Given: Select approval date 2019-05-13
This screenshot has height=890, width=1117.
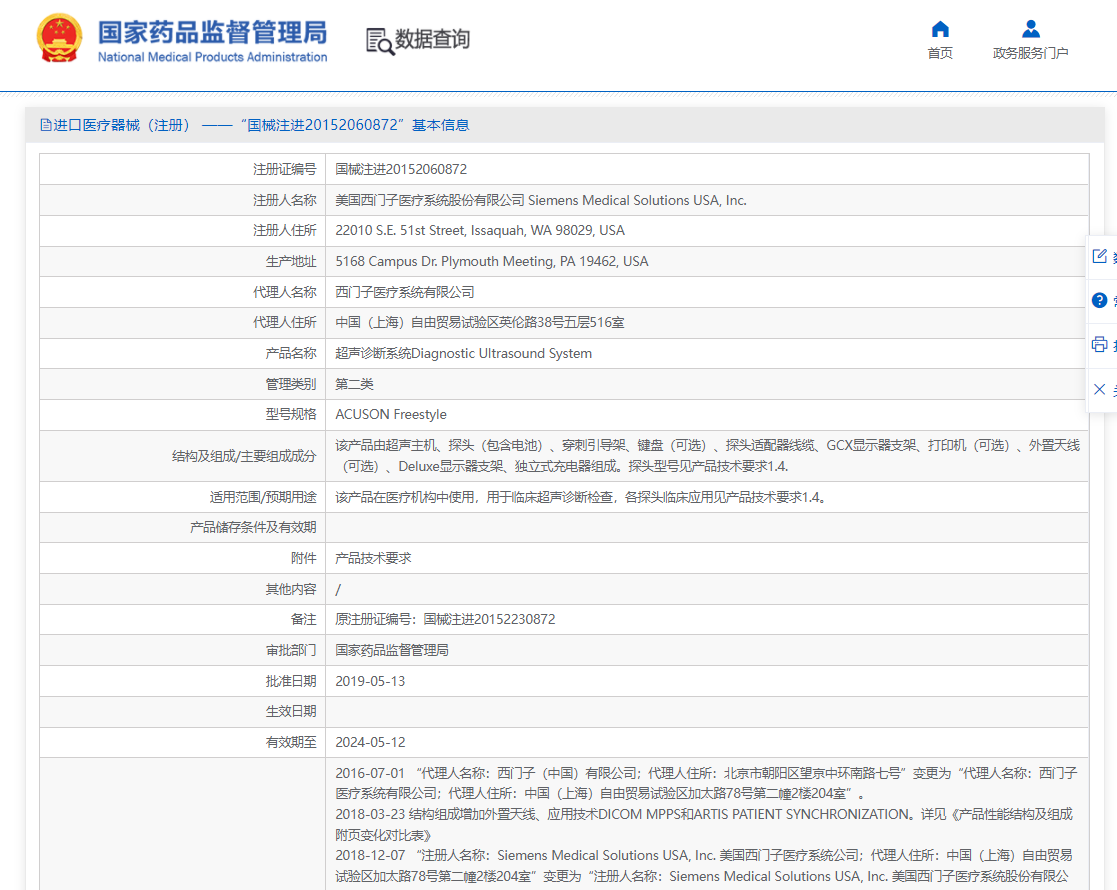Looking at the screenshot, I should (370, 681).
